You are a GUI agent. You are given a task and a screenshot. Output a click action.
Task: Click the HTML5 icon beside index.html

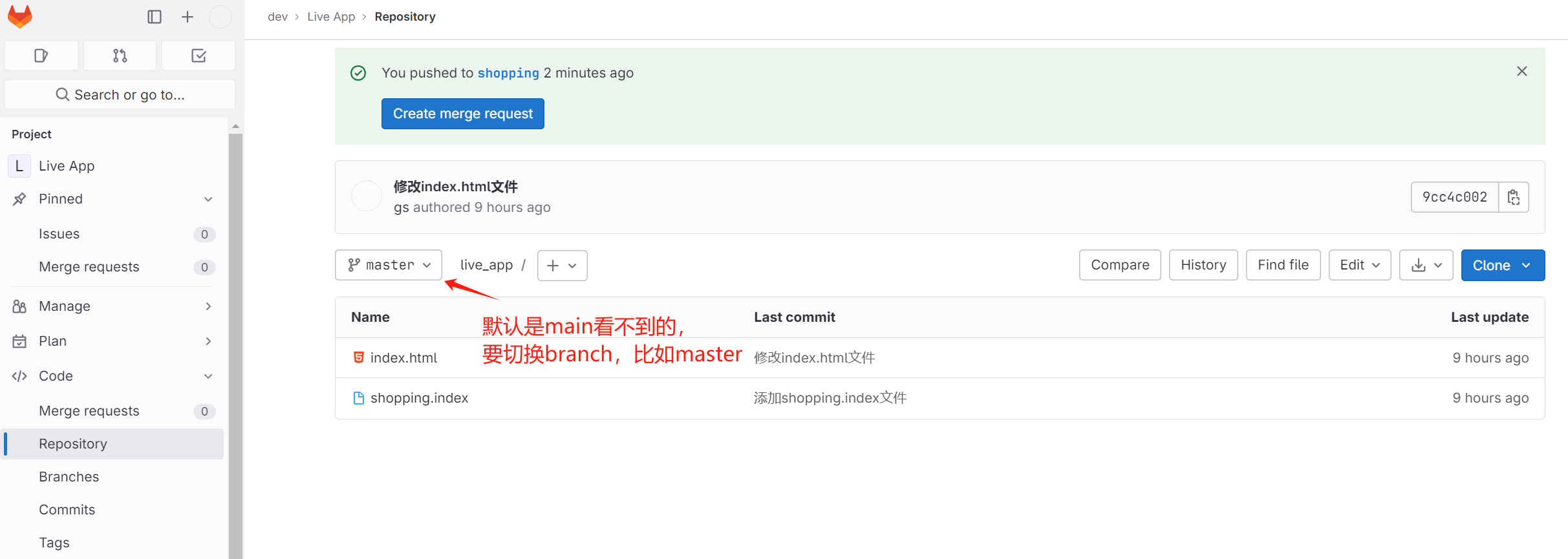click(359, 357)
